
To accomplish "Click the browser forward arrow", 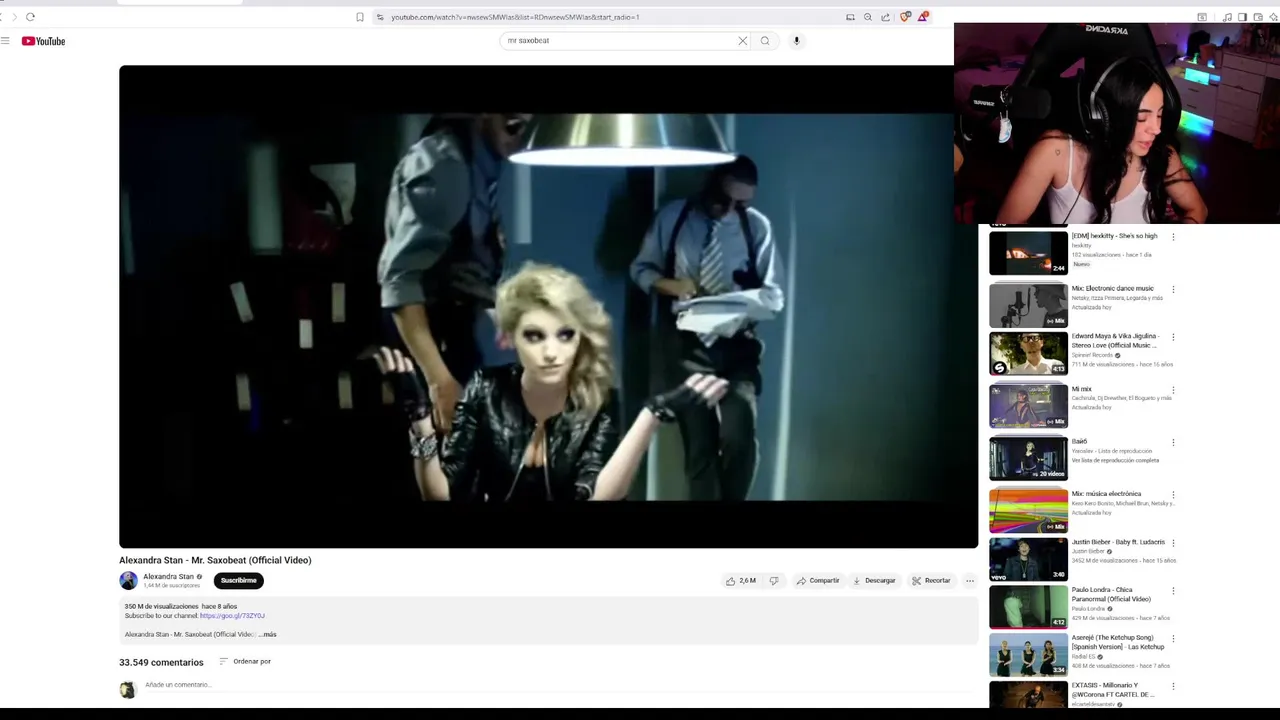I will 14,17.
